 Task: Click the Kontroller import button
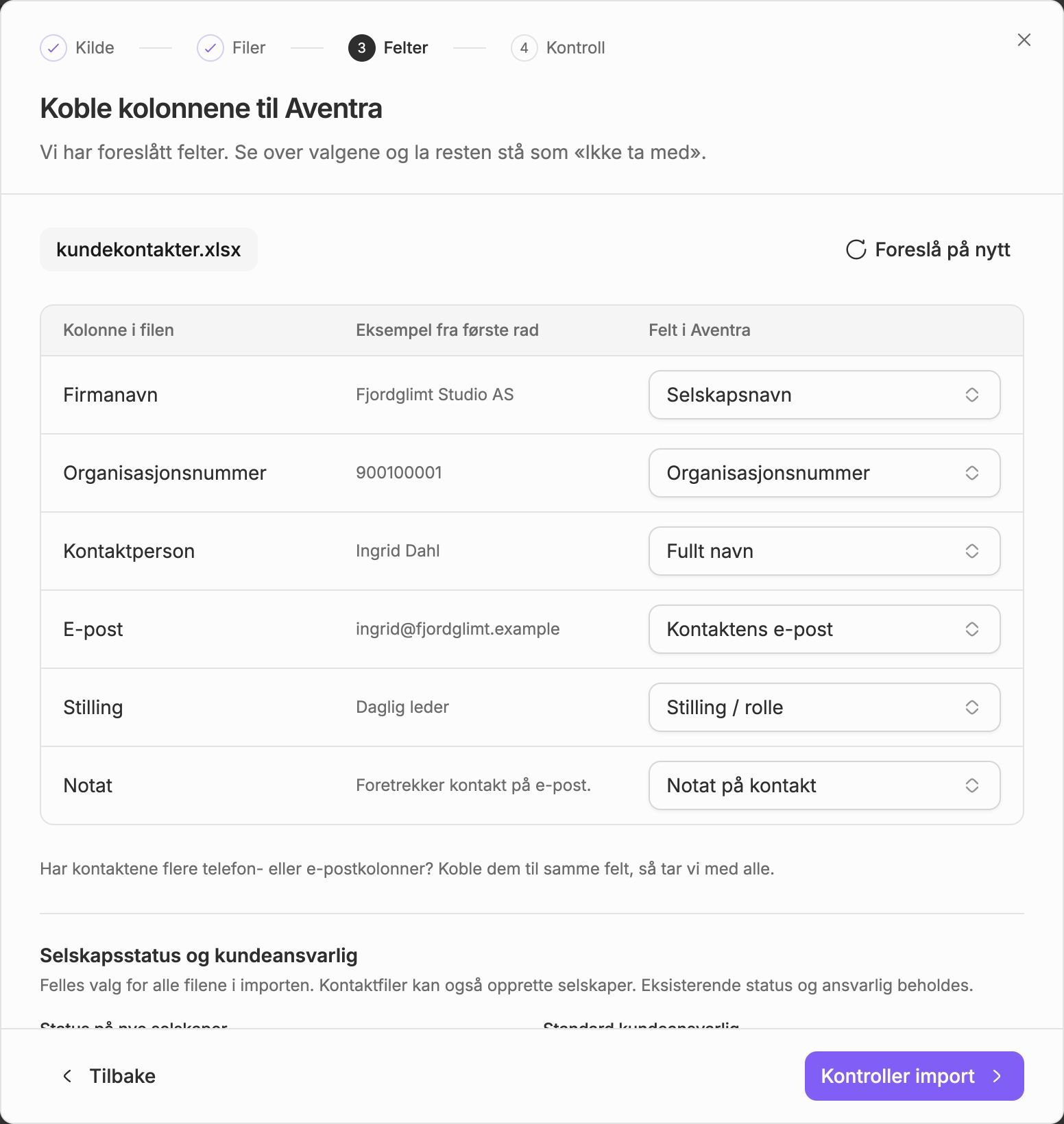pos(915,1076)
